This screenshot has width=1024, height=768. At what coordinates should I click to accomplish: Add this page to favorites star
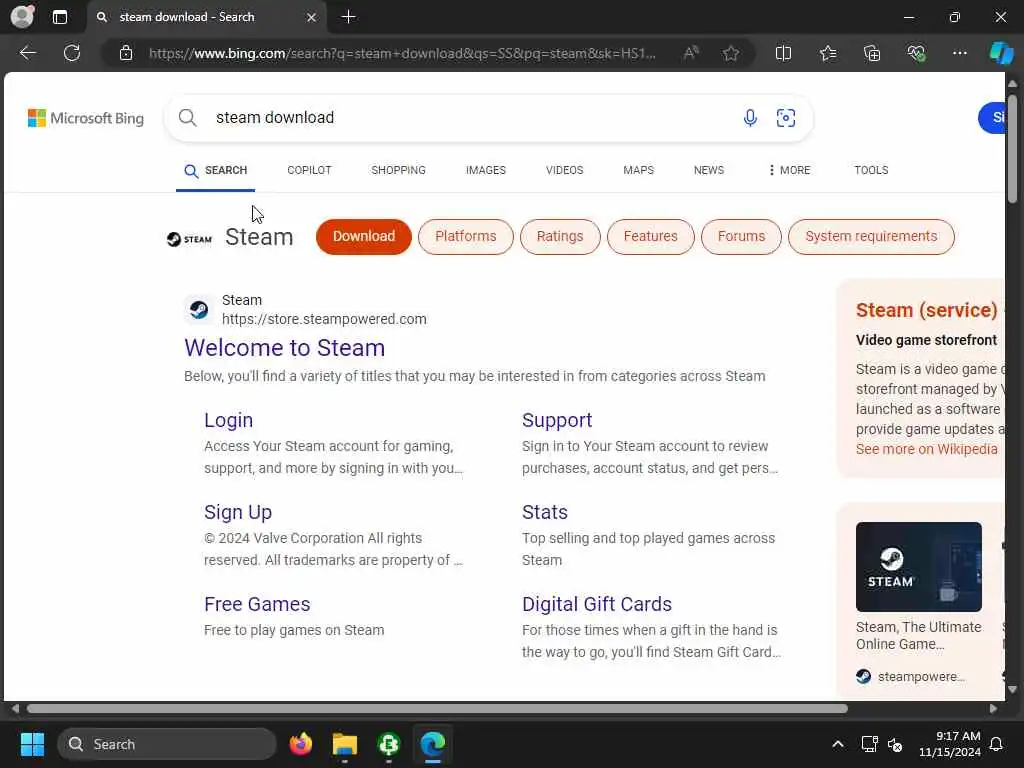[x=731, y=53]
